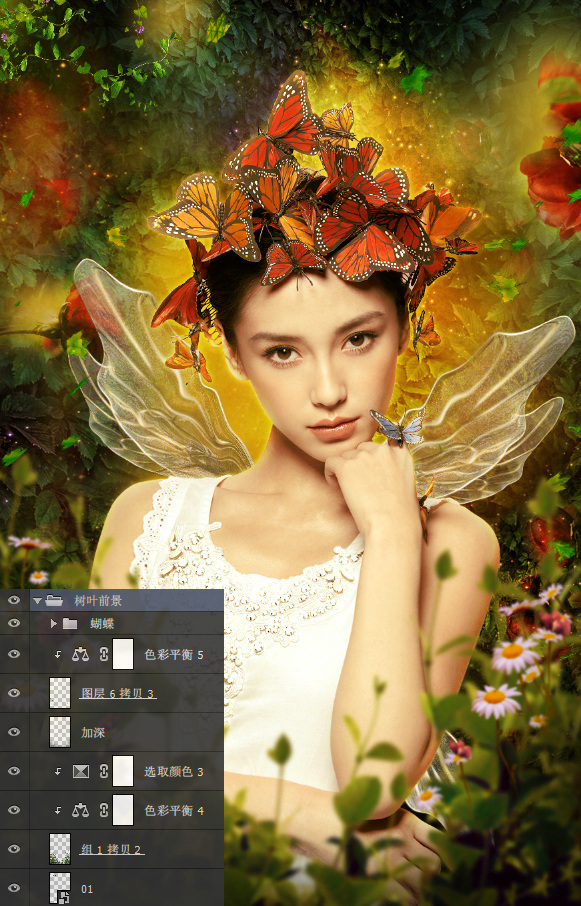
Task: Click smart object thumbnail of layer 01
Action: click(60, 888)
